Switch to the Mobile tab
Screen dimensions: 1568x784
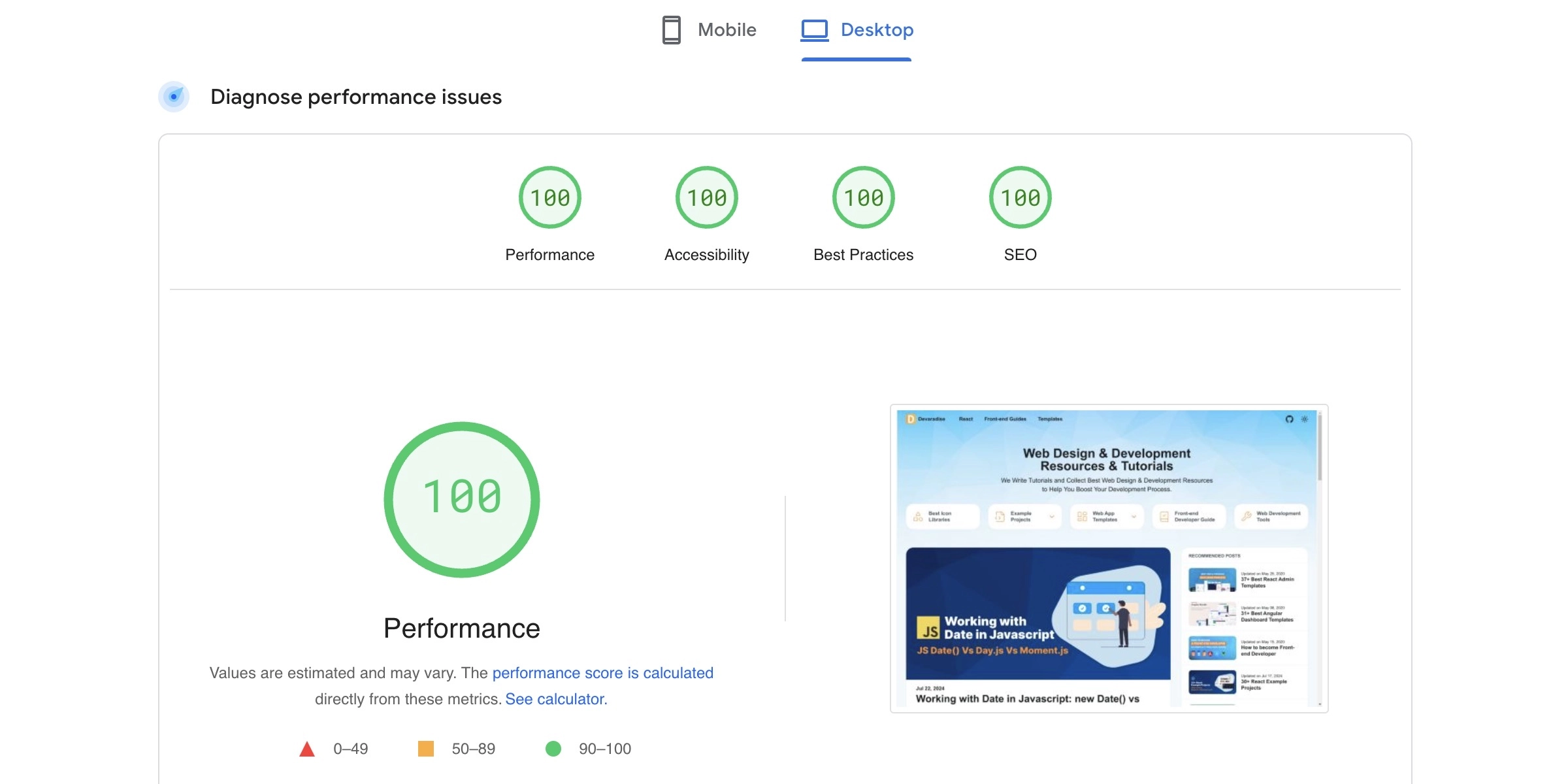[727, 30]
